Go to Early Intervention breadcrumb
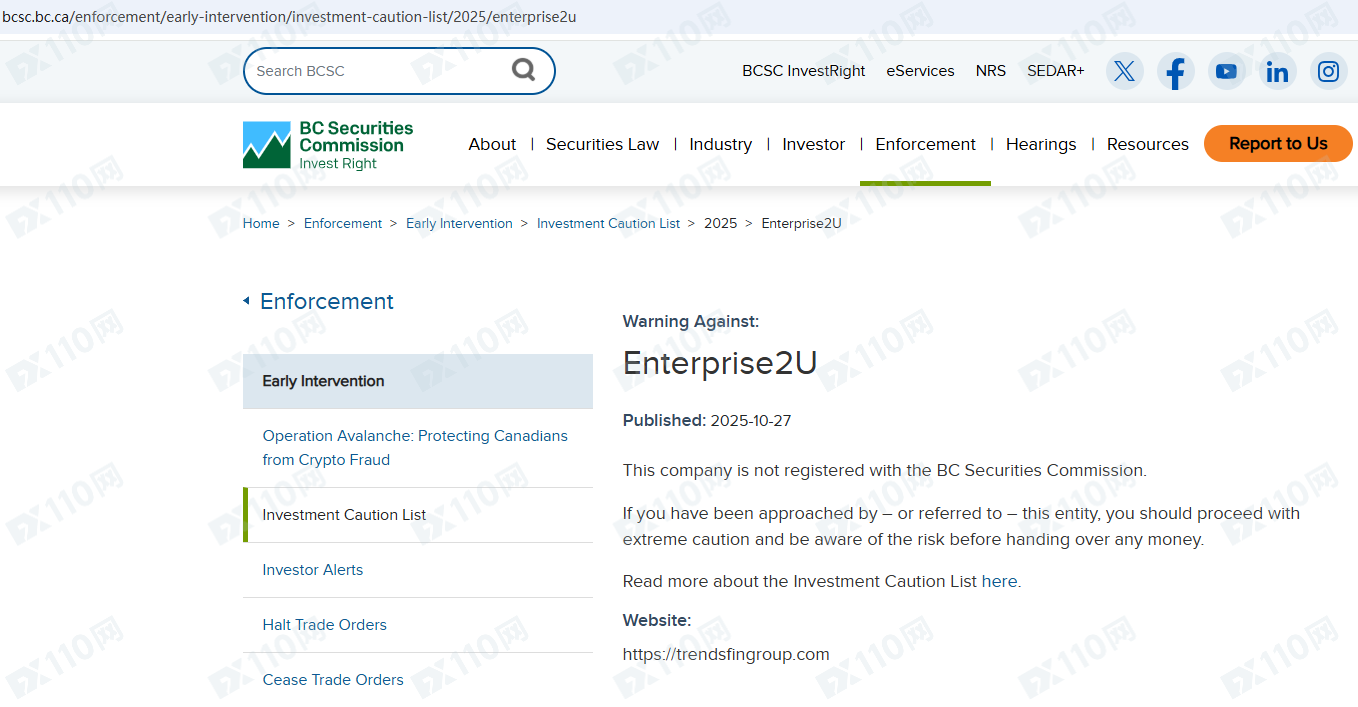The image size is (1358, 707). pyautogui.click(x=459, y=223)
